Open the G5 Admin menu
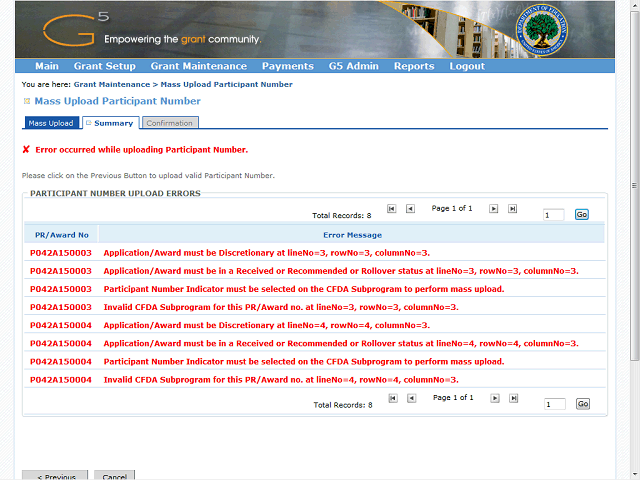 click(353, 66)
